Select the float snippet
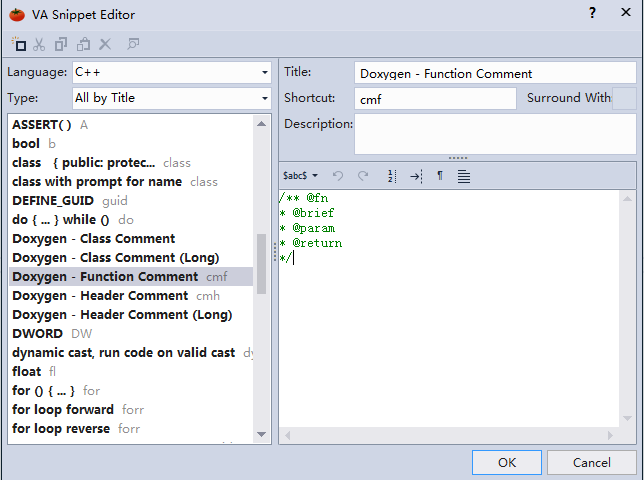Screen dimensions: 644x480 tap(131, 371)
